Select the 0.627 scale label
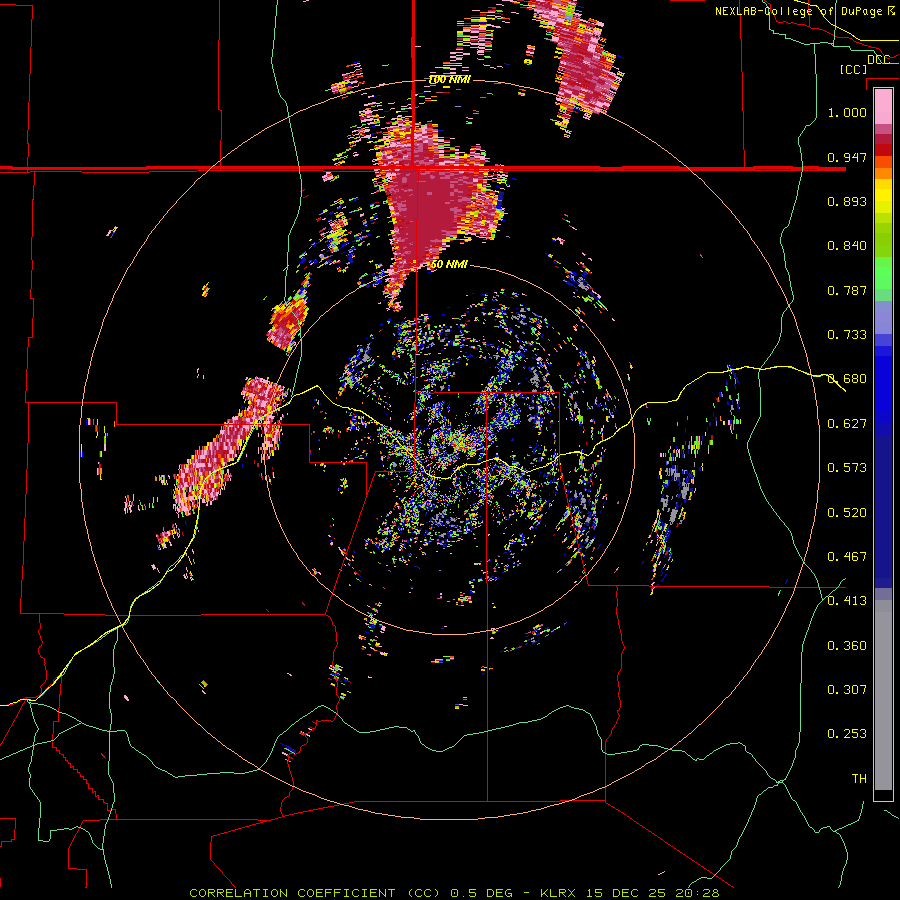900x900 pixels. coord(847,424)
